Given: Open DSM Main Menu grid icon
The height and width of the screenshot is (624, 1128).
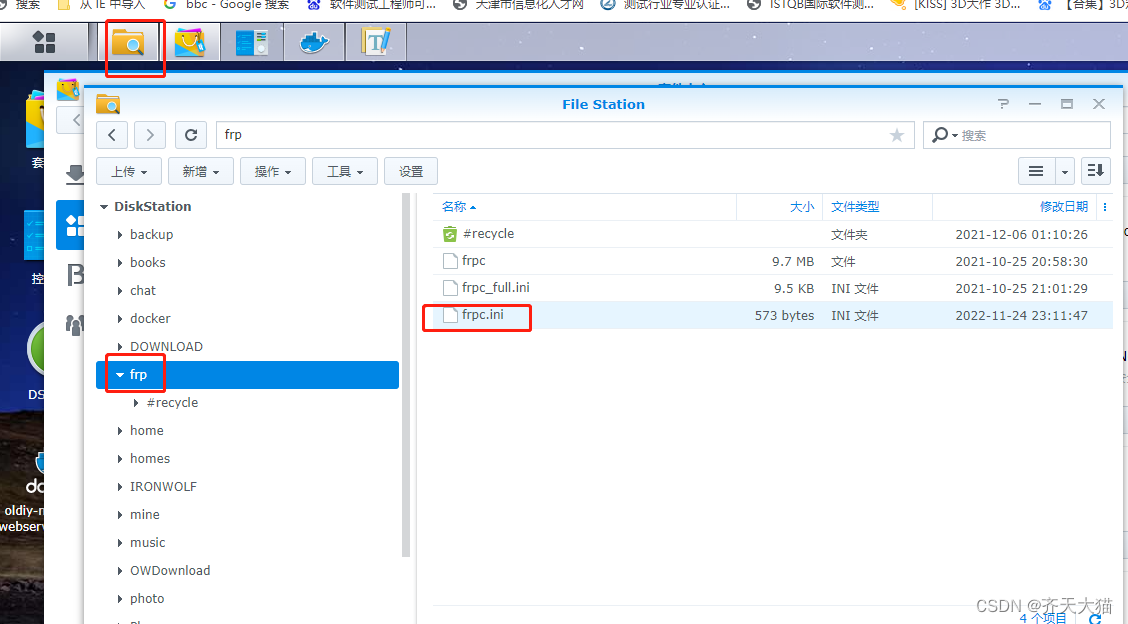Looking at the screenshot, I should pyautogui.click(x=44, y=42).
